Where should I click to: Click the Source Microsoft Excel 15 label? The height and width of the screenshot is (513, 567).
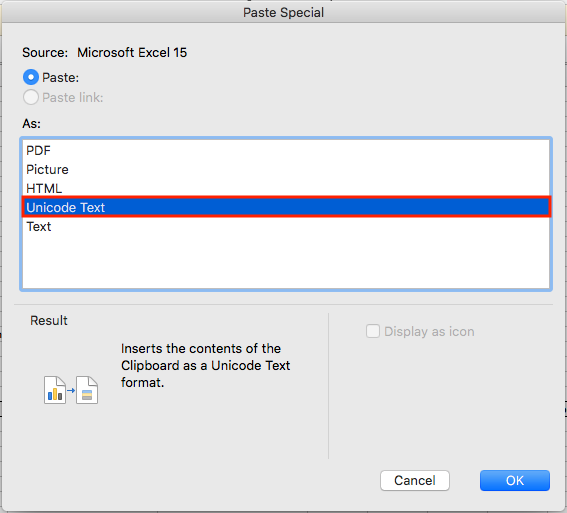click(x=105, y=52)
